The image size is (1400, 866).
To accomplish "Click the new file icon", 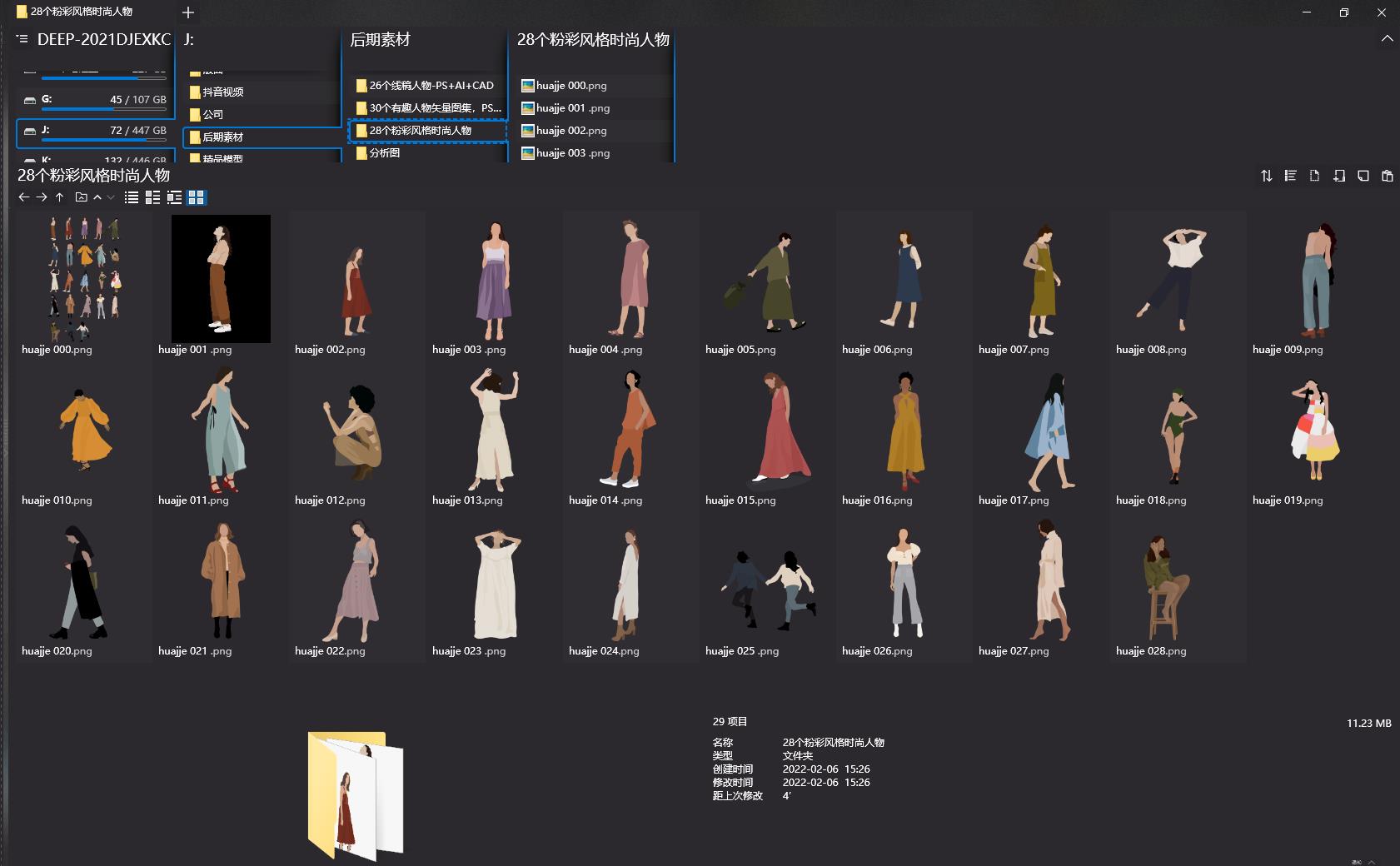I will [1314, 176].
